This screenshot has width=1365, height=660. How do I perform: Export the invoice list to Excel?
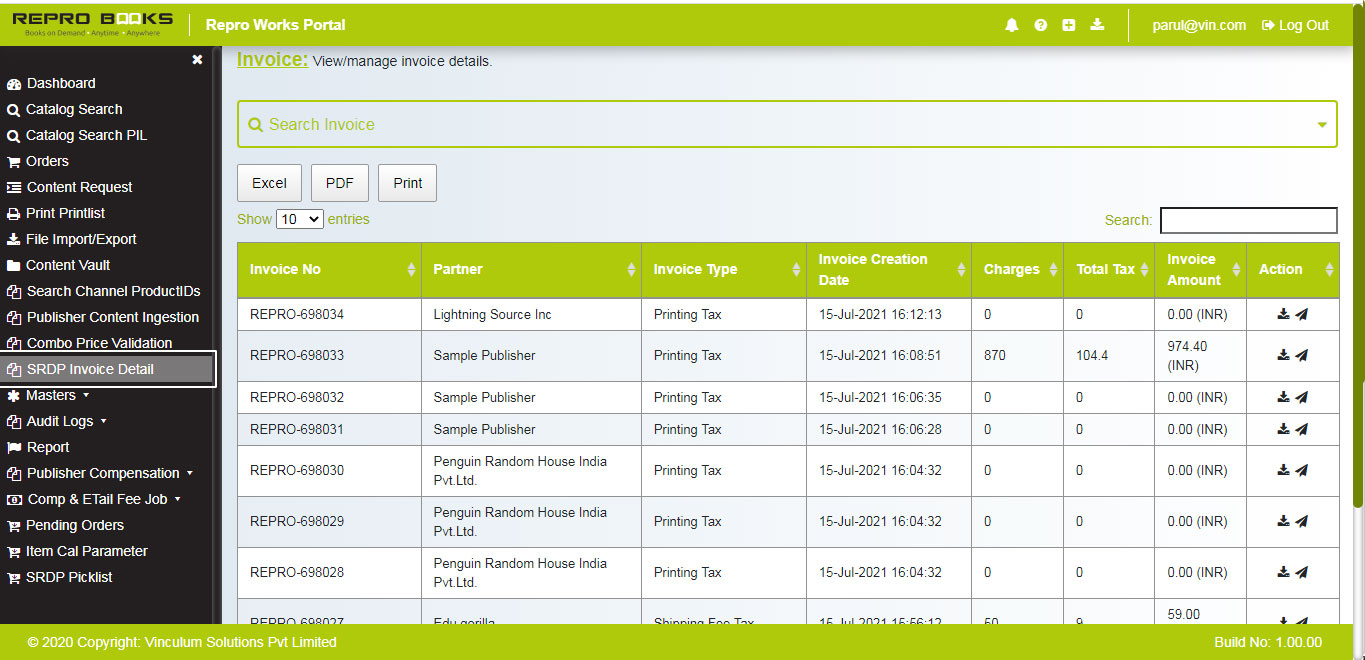coord(268,182)
